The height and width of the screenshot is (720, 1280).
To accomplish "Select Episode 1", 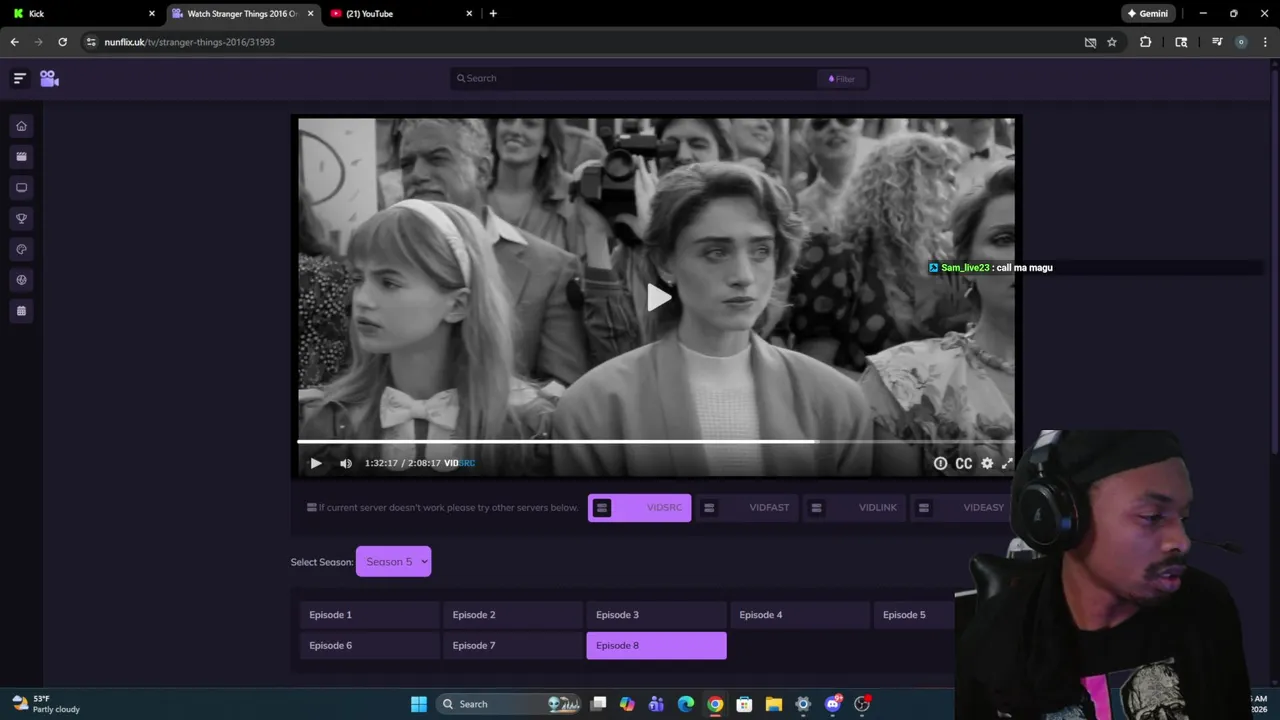I will coord(369,615).
